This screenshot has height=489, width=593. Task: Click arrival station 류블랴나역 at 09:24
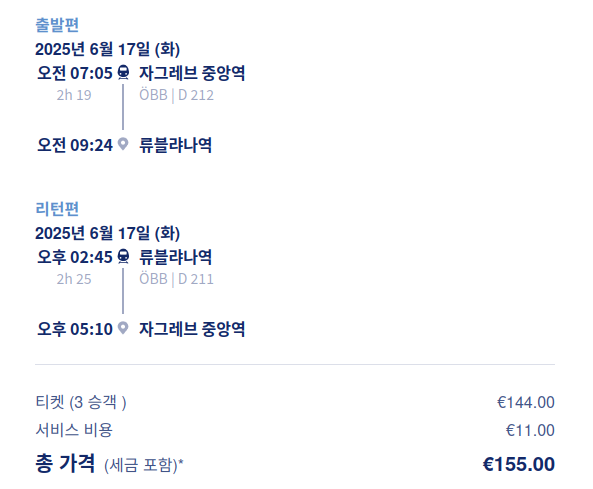pyautogui.click(x=175, y=145)
